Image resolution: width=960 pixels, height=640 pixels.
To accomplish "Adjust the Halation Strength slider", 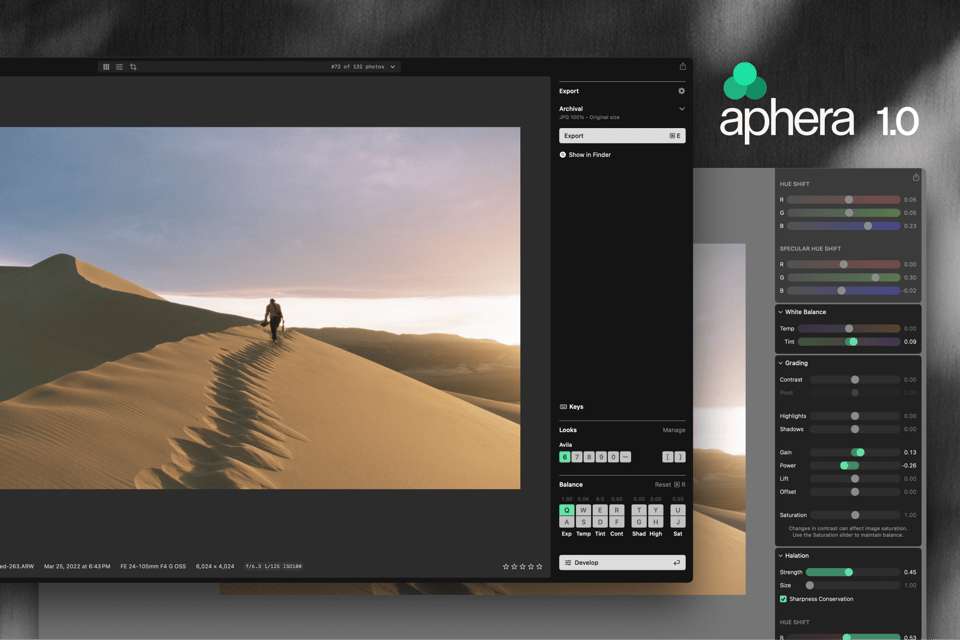I will tap(853, 572).
